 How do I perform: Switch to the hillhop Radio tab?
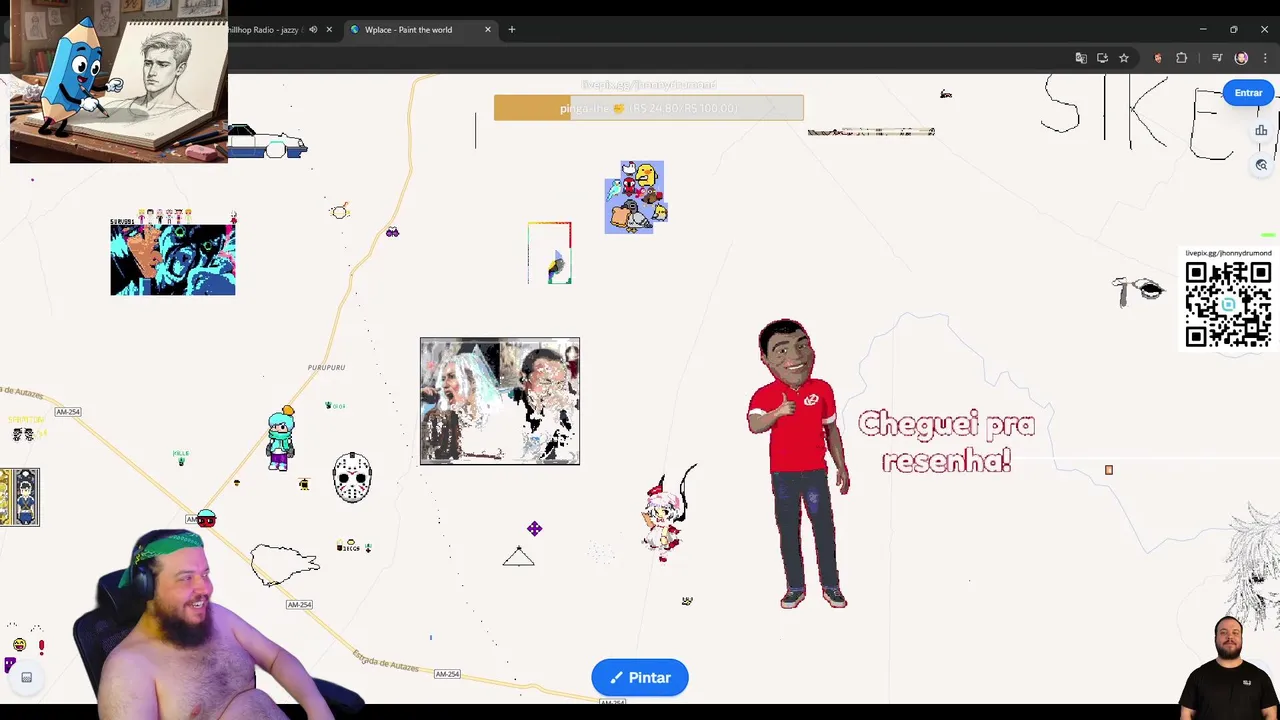(263, 30)
